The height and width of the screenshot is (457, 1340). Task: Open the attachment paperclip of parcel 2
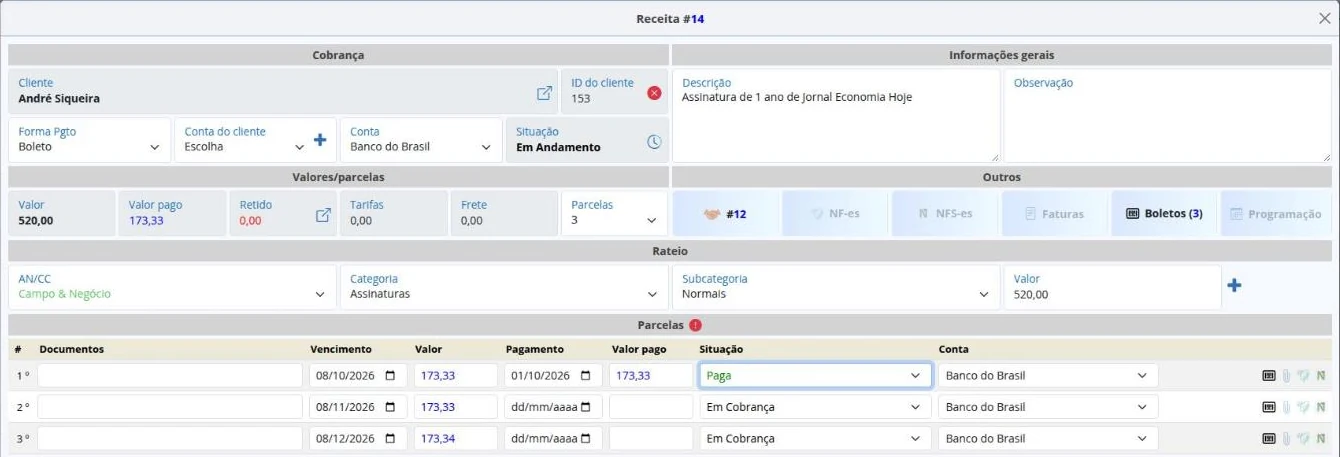pos(1287,407)
